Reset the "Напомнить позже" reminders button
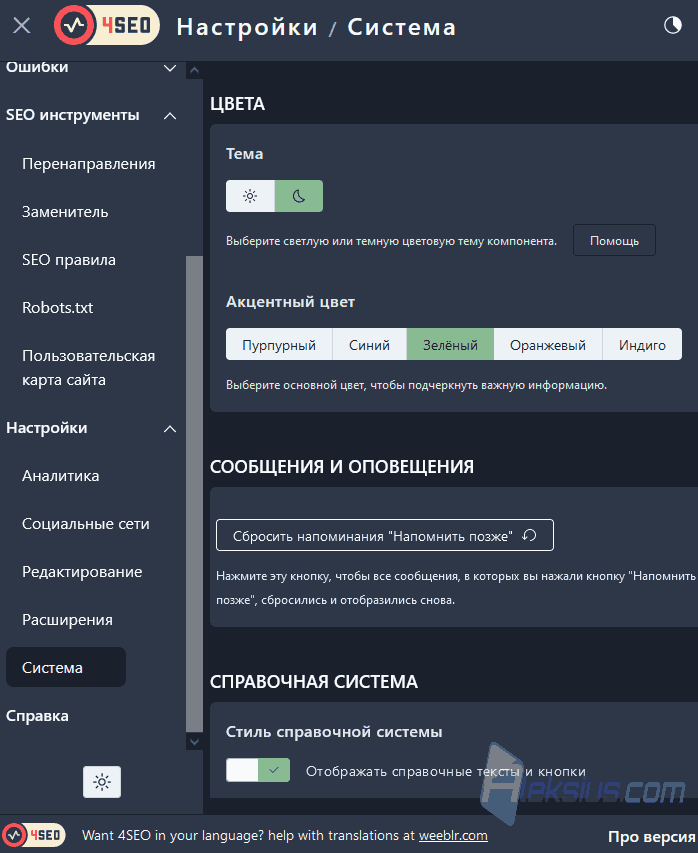This screenshot has width=698, height=853. pos(385,535)
